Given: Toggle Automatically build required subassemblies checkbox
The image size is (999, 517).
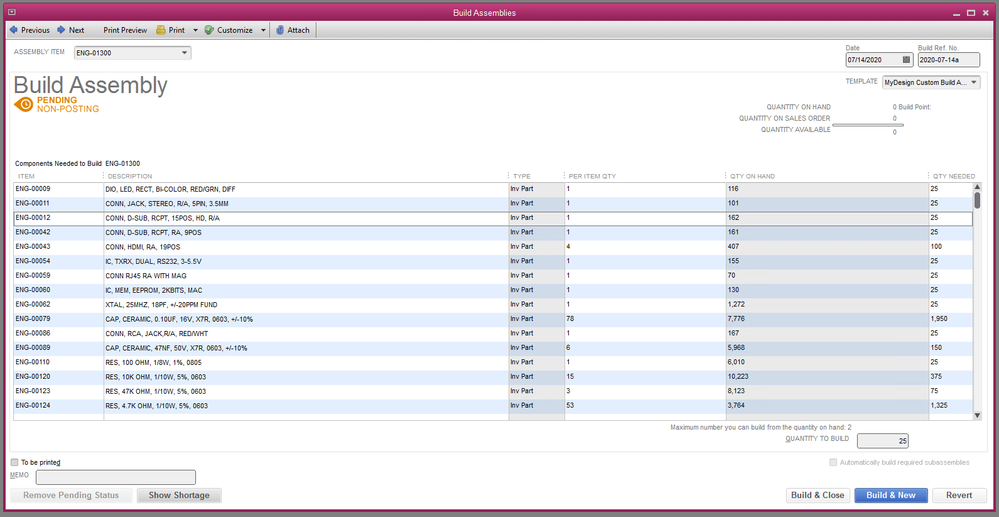Looking at the screenshot, I should (x=833, y=462).
